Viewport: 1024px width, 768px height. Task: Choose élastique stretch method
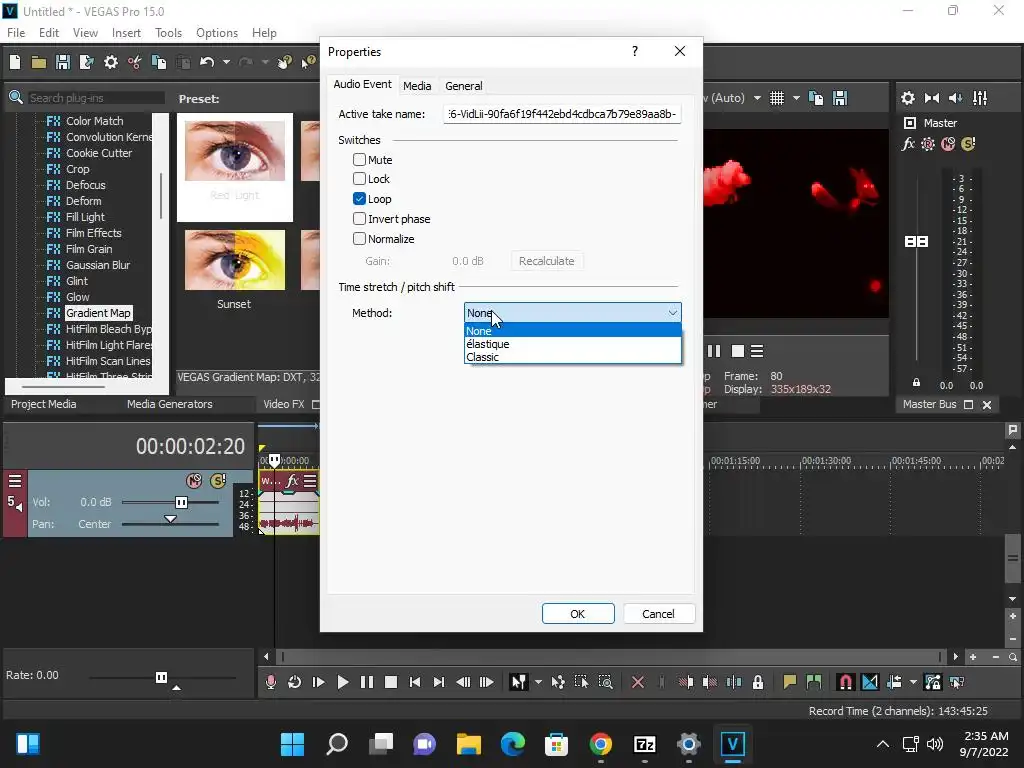coord(573,344)
